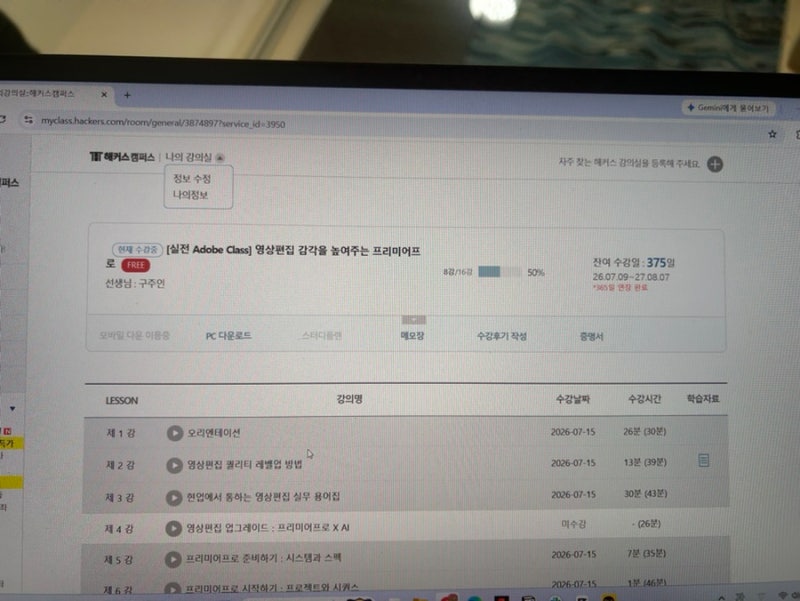
Task: Bookmark this page with the star icon
Action: coord(772,134)
